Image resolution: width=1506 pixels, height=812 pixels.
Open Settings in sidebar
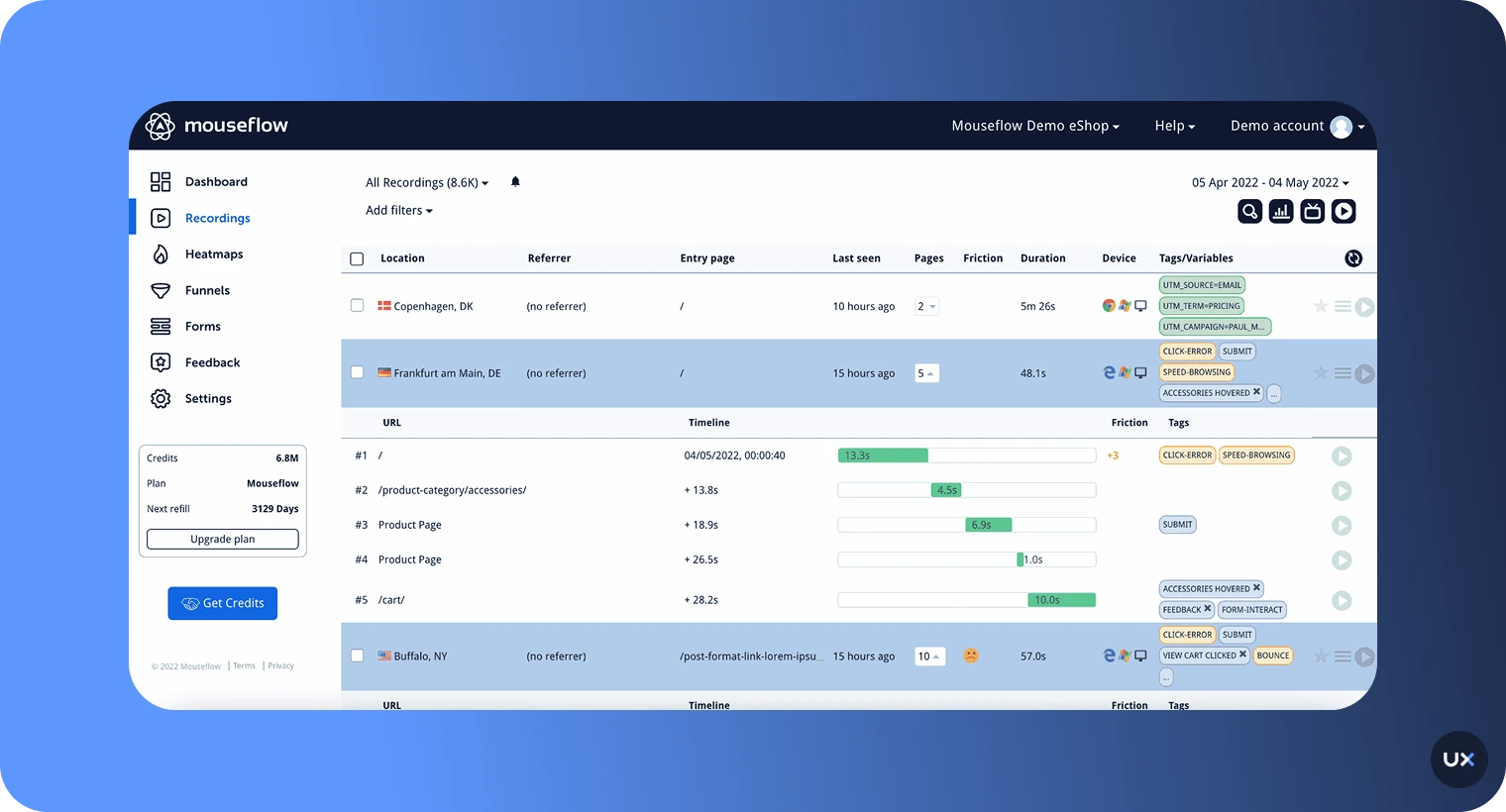point(208,398)
